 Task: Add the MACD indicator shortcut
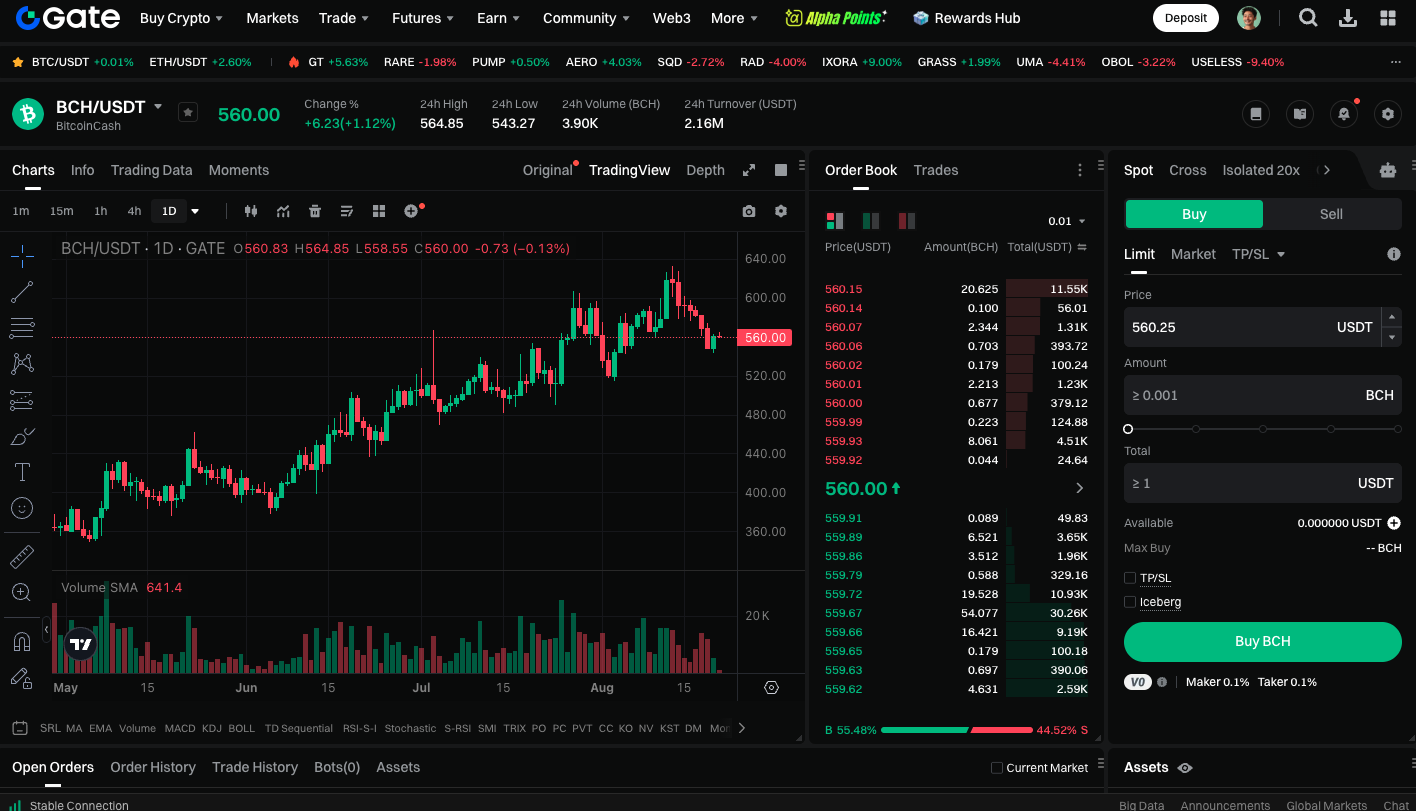(180, 728)
